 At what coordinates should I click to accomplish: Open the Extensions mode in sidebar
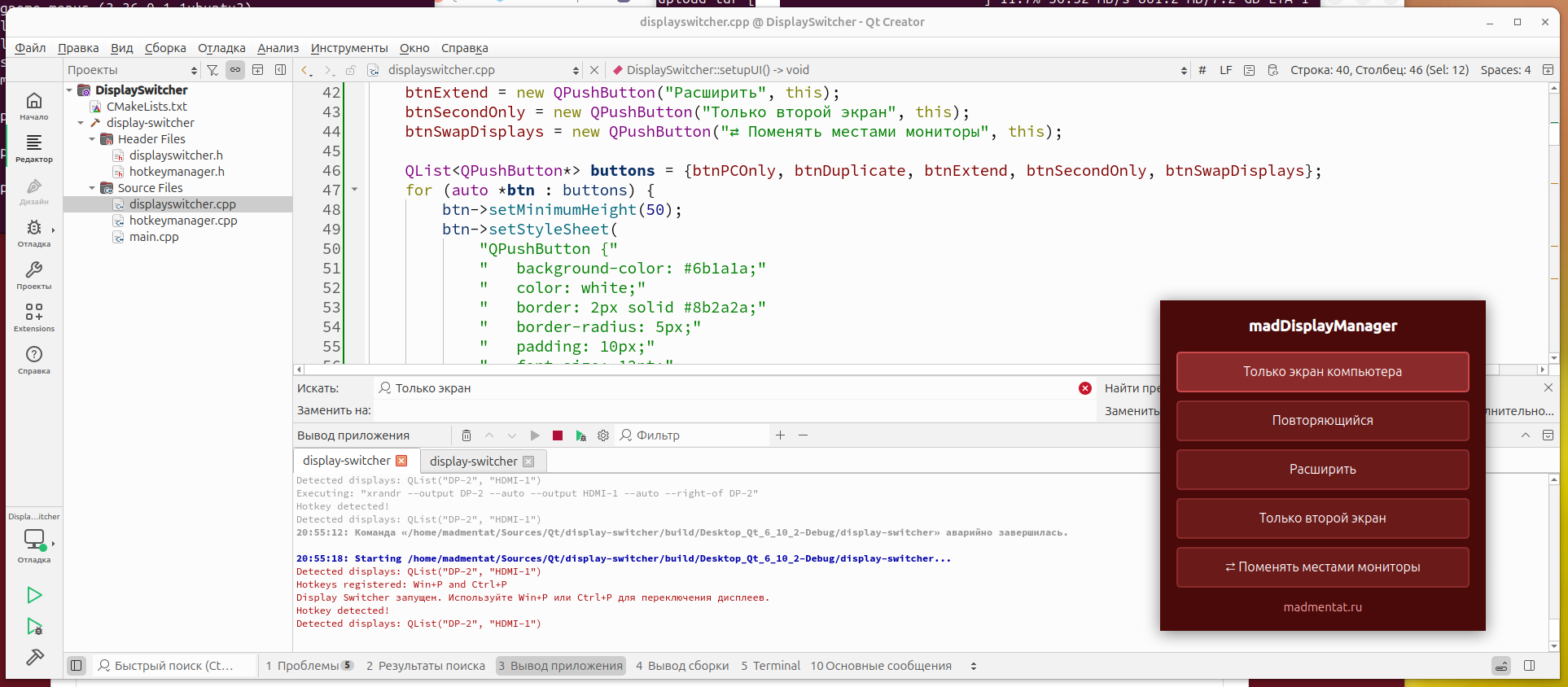click(34, 317)
